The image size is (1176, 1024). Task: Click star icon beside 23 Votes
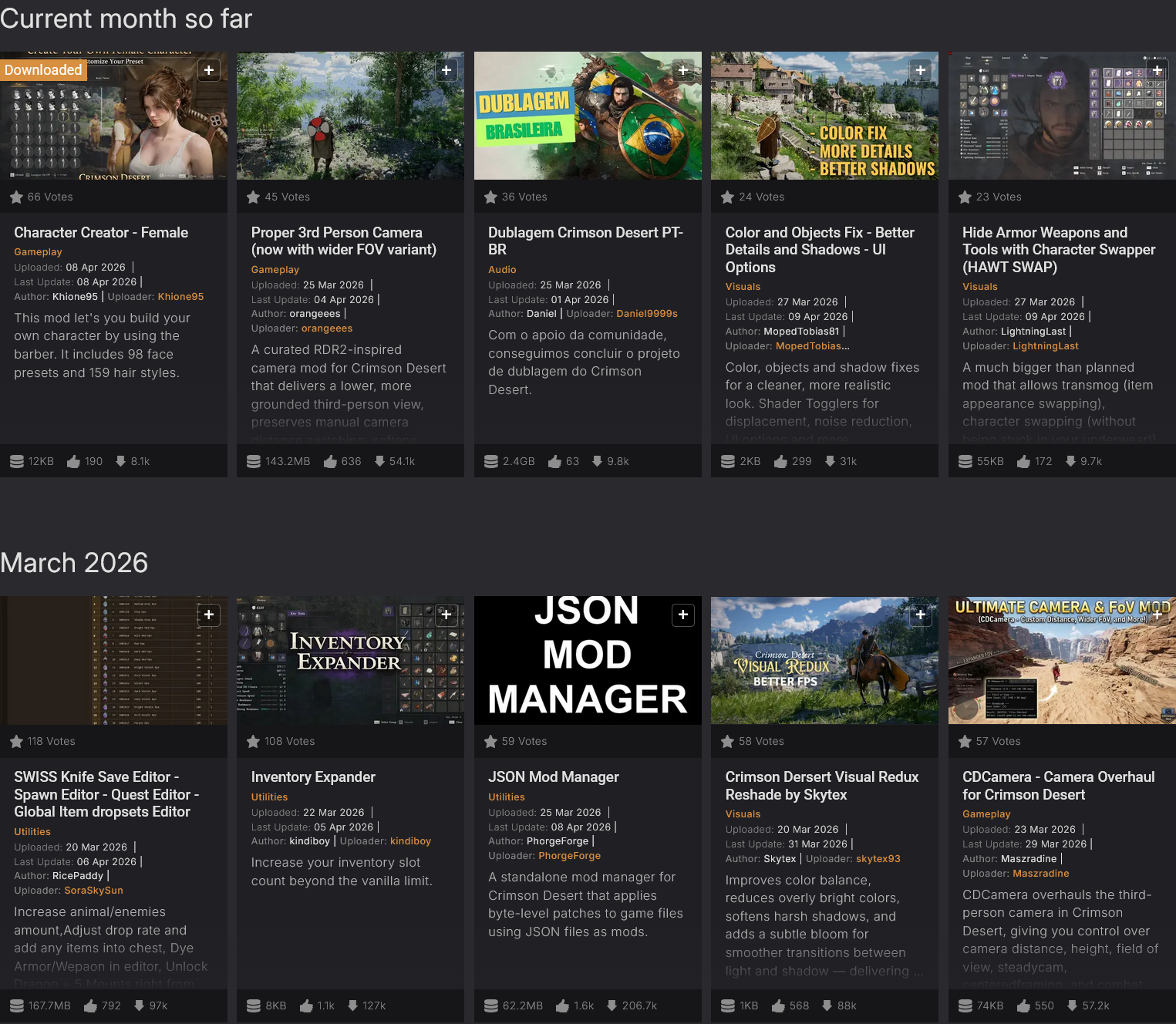click(965, 197)
